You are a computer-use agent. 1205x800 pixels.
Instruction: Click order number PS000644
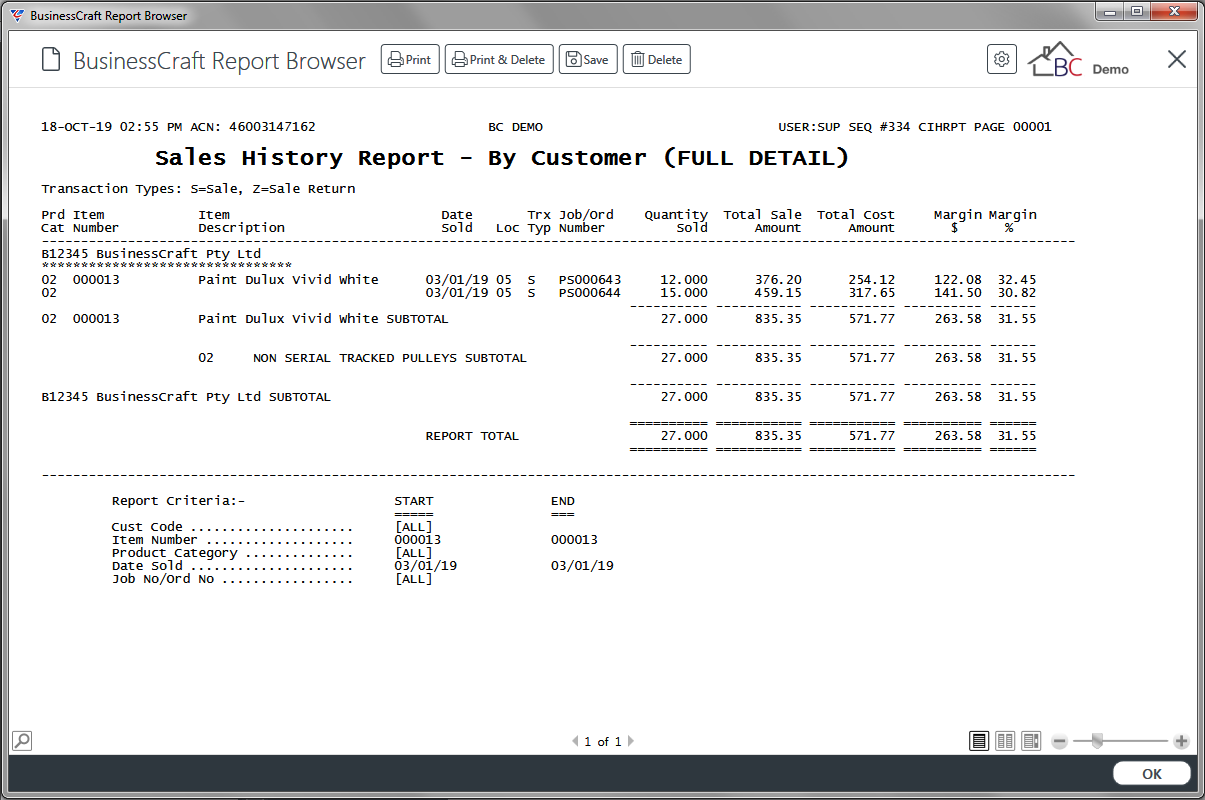click(x=590, y=293)
